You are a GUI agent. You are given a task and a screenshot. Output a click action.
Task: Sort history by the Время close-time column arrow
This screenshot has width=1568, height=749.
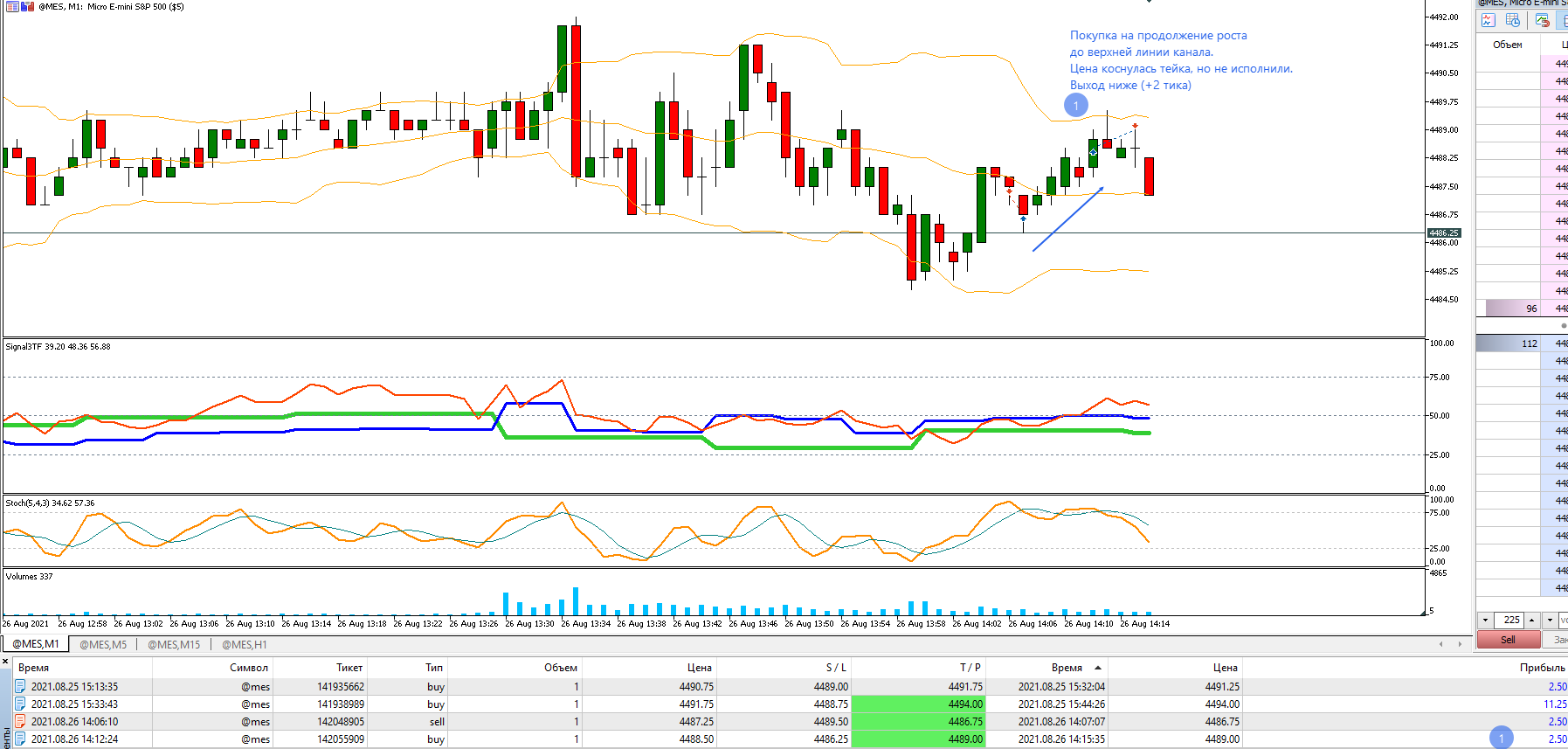pyautogui.click(x=1098, y=668)
